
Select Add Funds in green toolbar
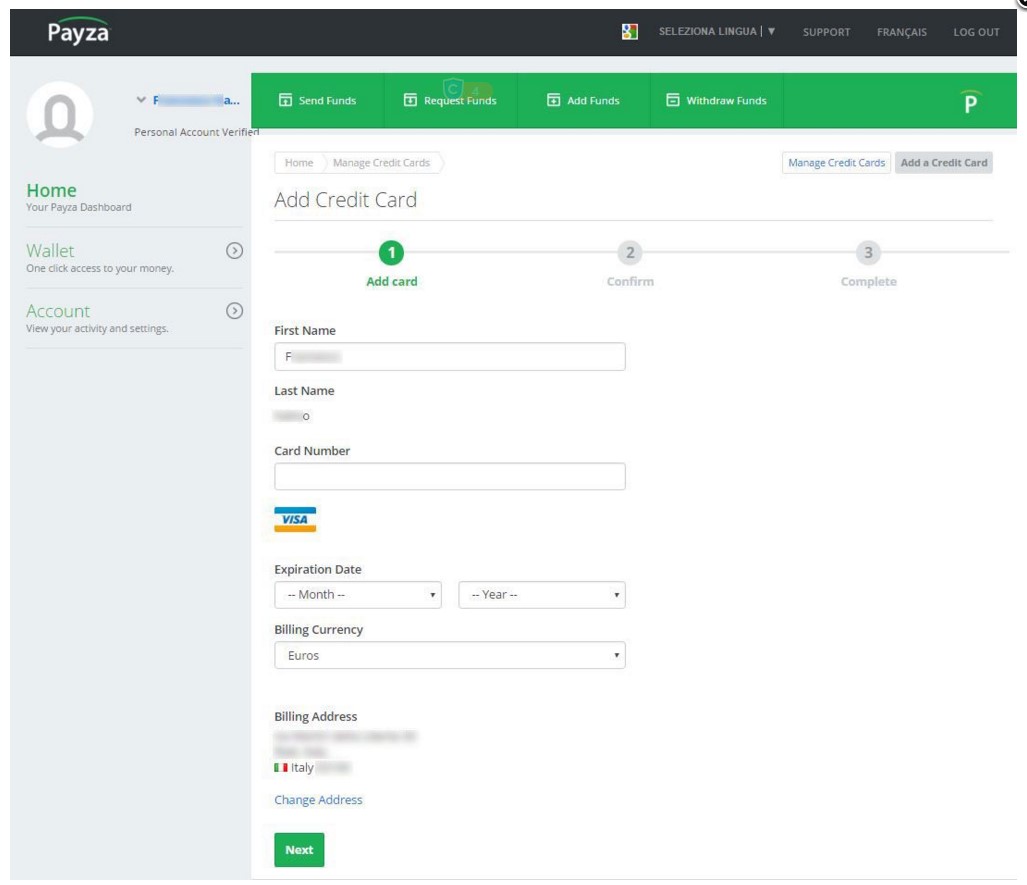point(583,101)
